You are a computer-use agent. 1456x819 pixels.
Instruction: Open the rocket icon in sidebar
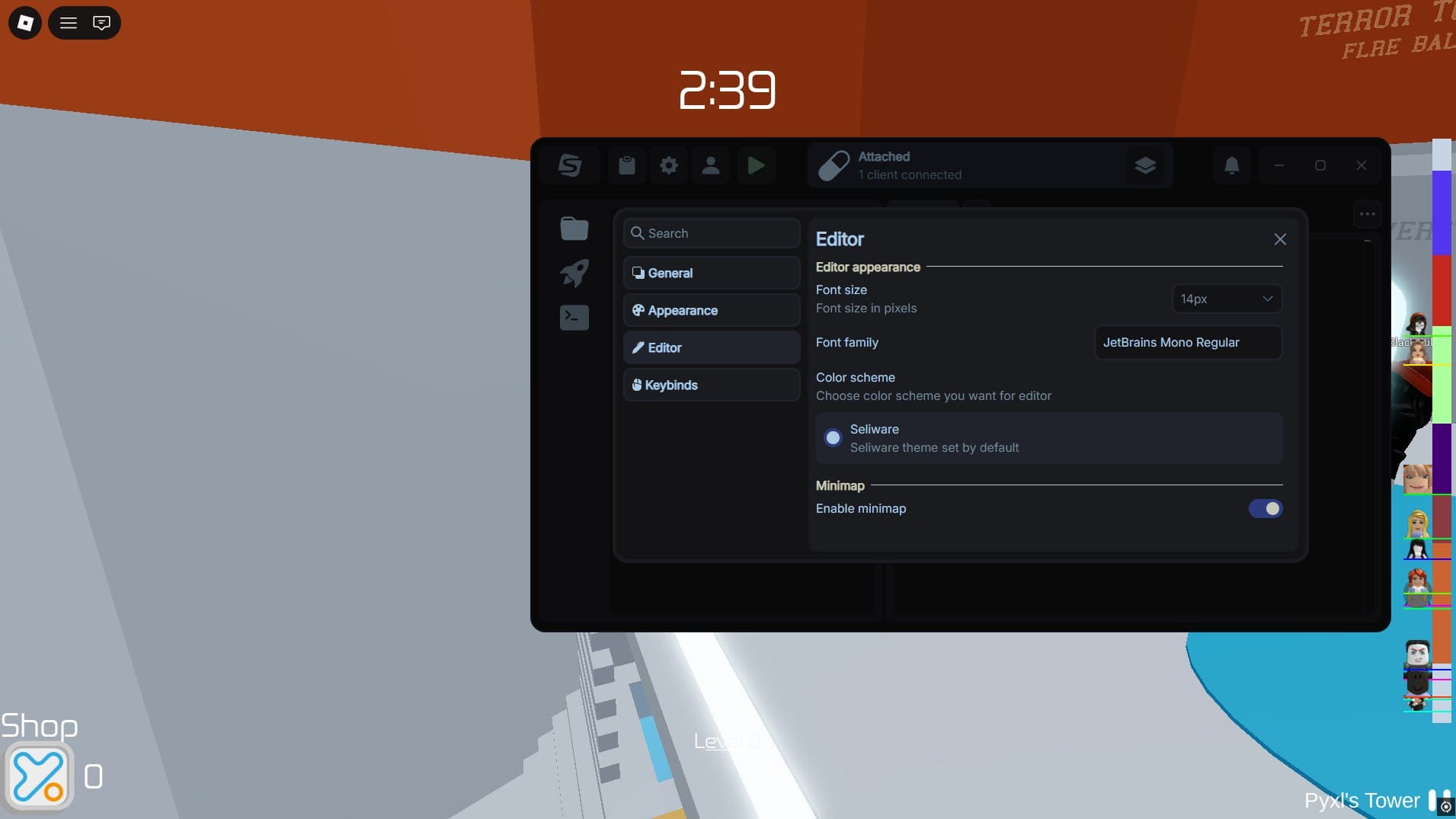pyautogui.click(x=574, y=273)
